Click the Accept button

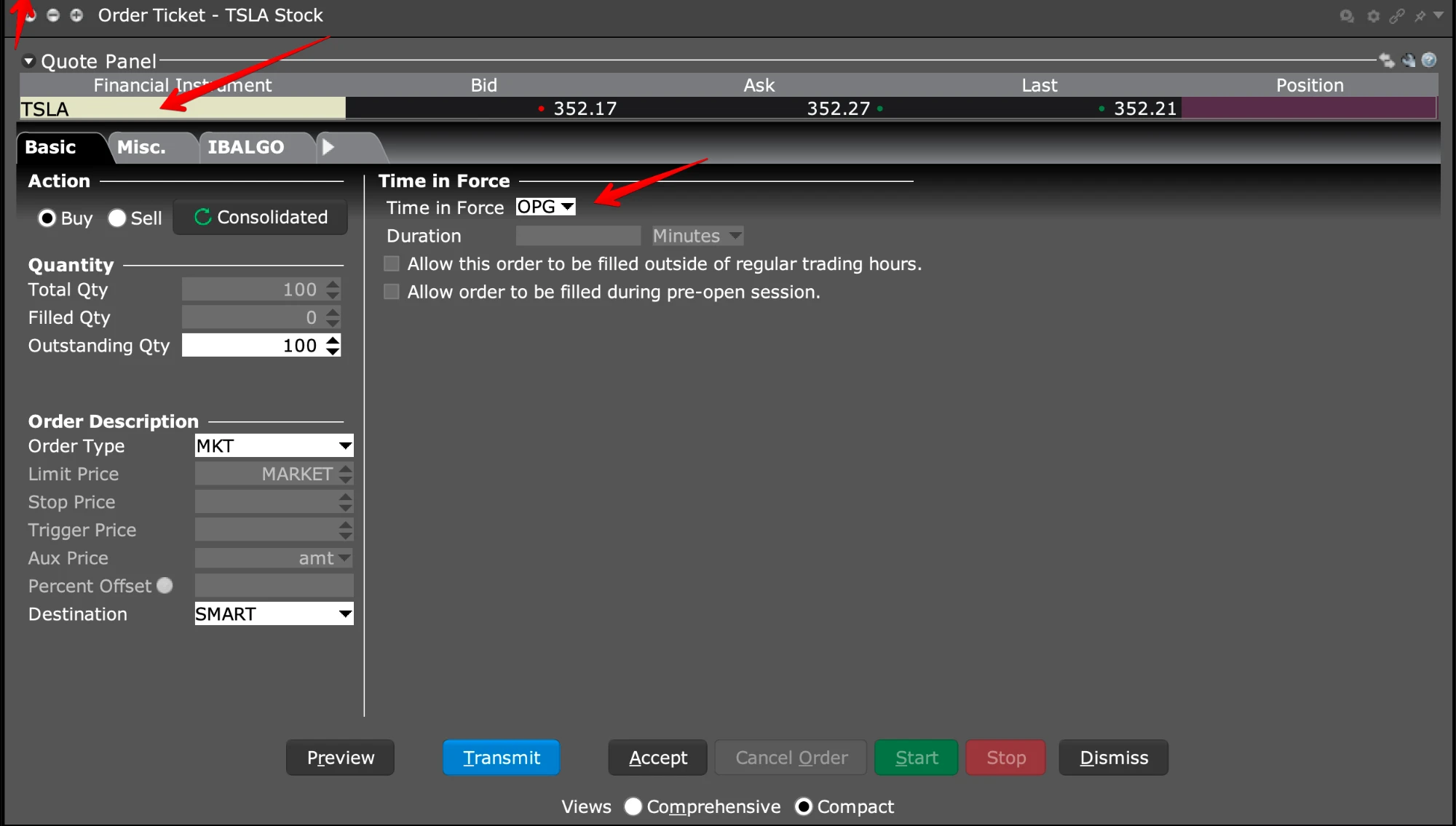pyautogui.click(x=658, y=758)
